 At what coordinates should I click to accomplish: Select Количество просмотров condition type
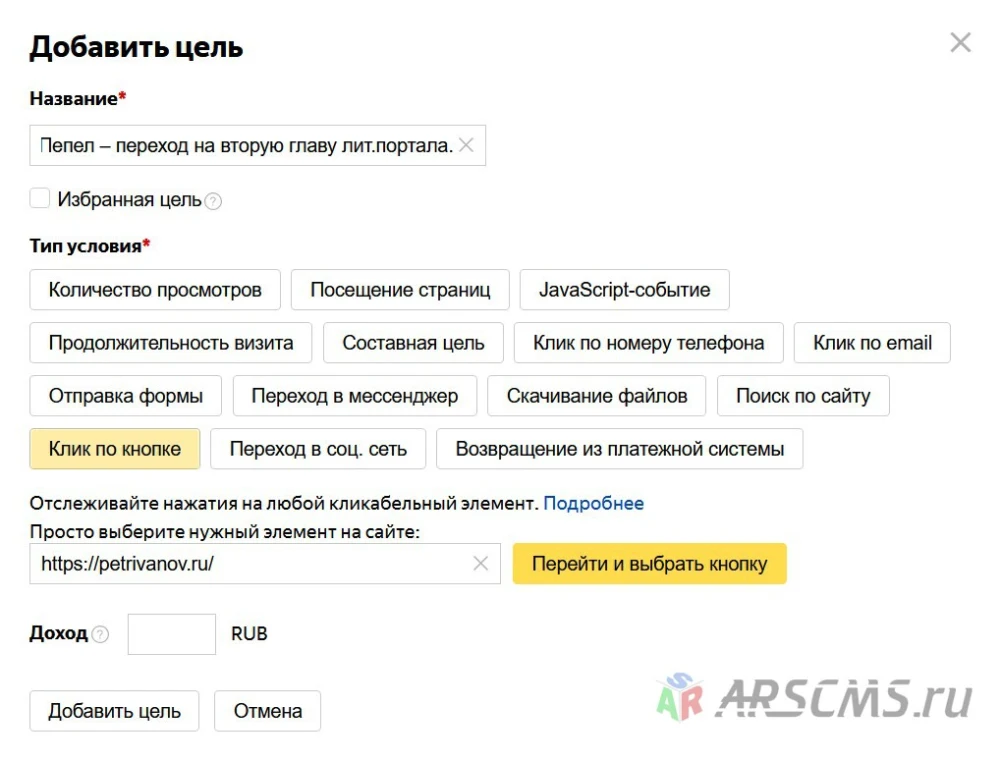(x=155, y=290)
